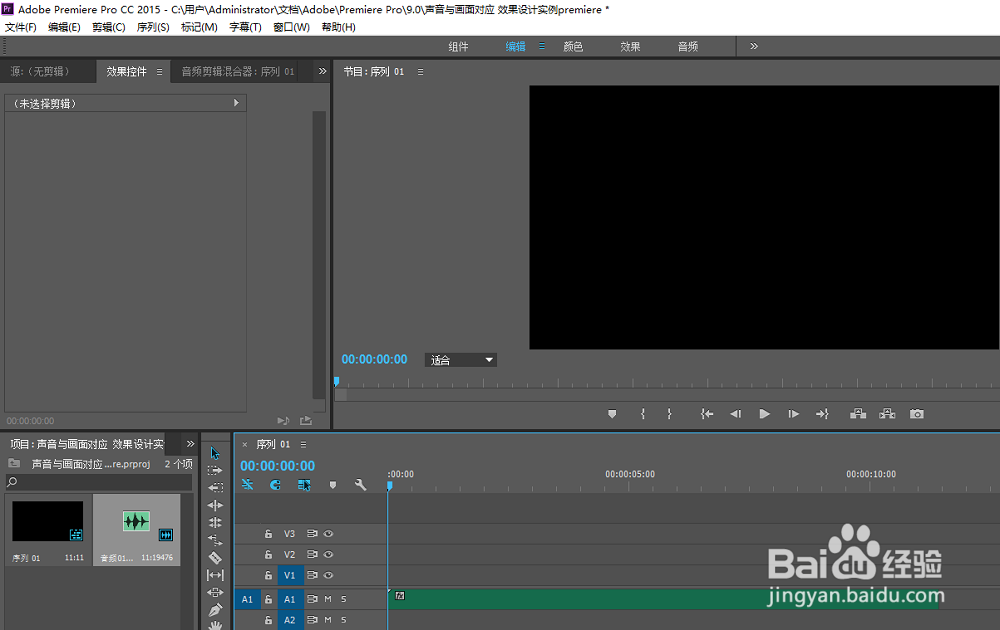Screen dimensions: 1000x630
Task: Show more workspaces overflow chevron
Action: coord(754,46)
